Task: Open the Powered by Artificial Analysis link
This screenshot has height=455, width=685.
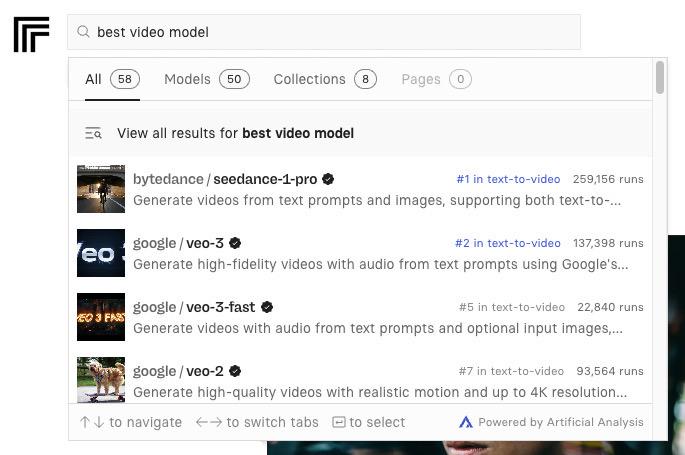Action: pyautogui.click(x=551, y=422)
